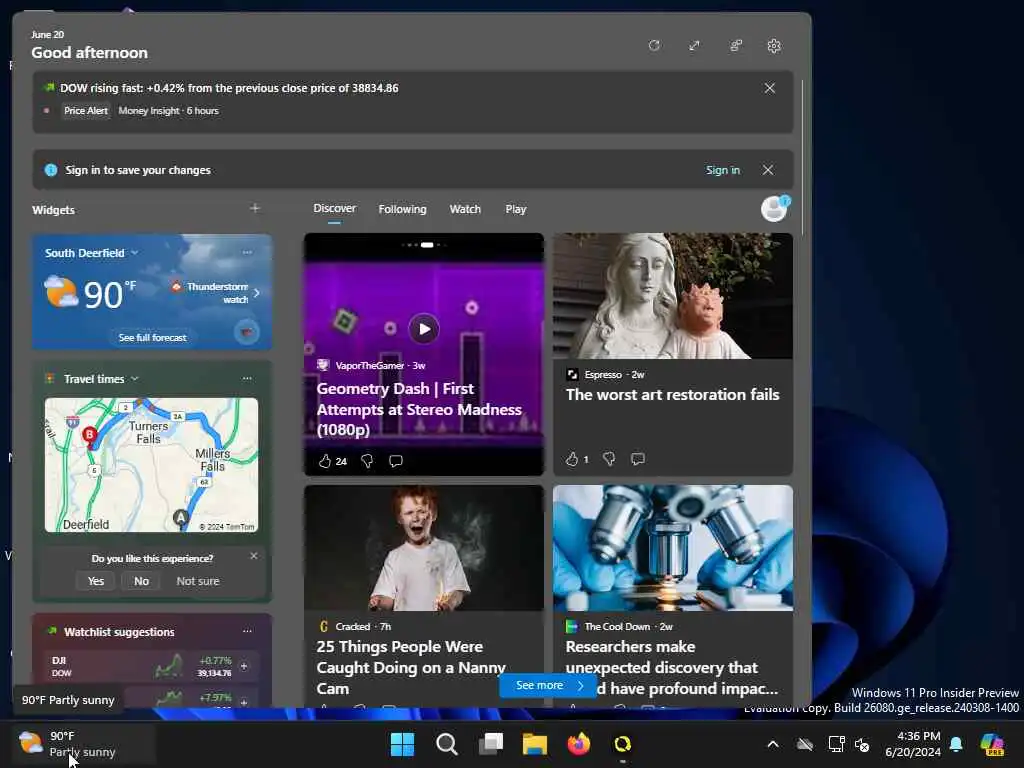The height and width of the screenshot is (768, 1024).
Task: Click the widgets board scrollbar
Action: [802, 157]
